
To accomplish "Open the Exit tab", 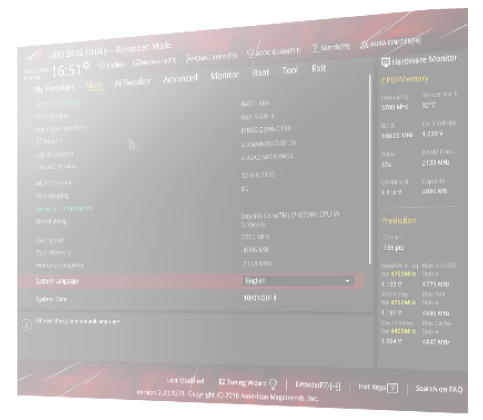I will pyautogui.click(x=319, y=68).
